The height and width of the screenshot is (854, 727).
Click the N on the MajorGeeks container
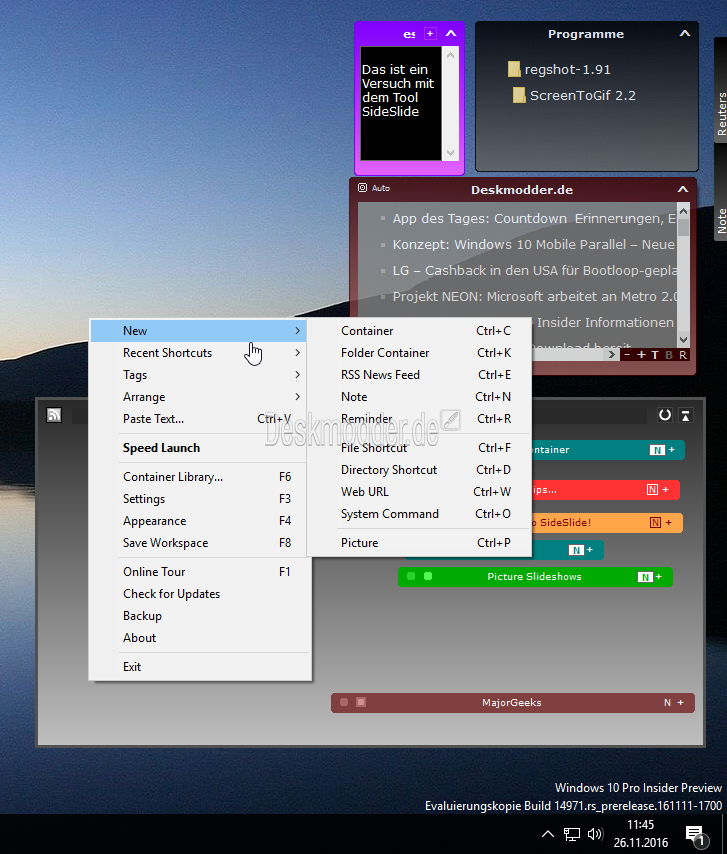(667, 703)
